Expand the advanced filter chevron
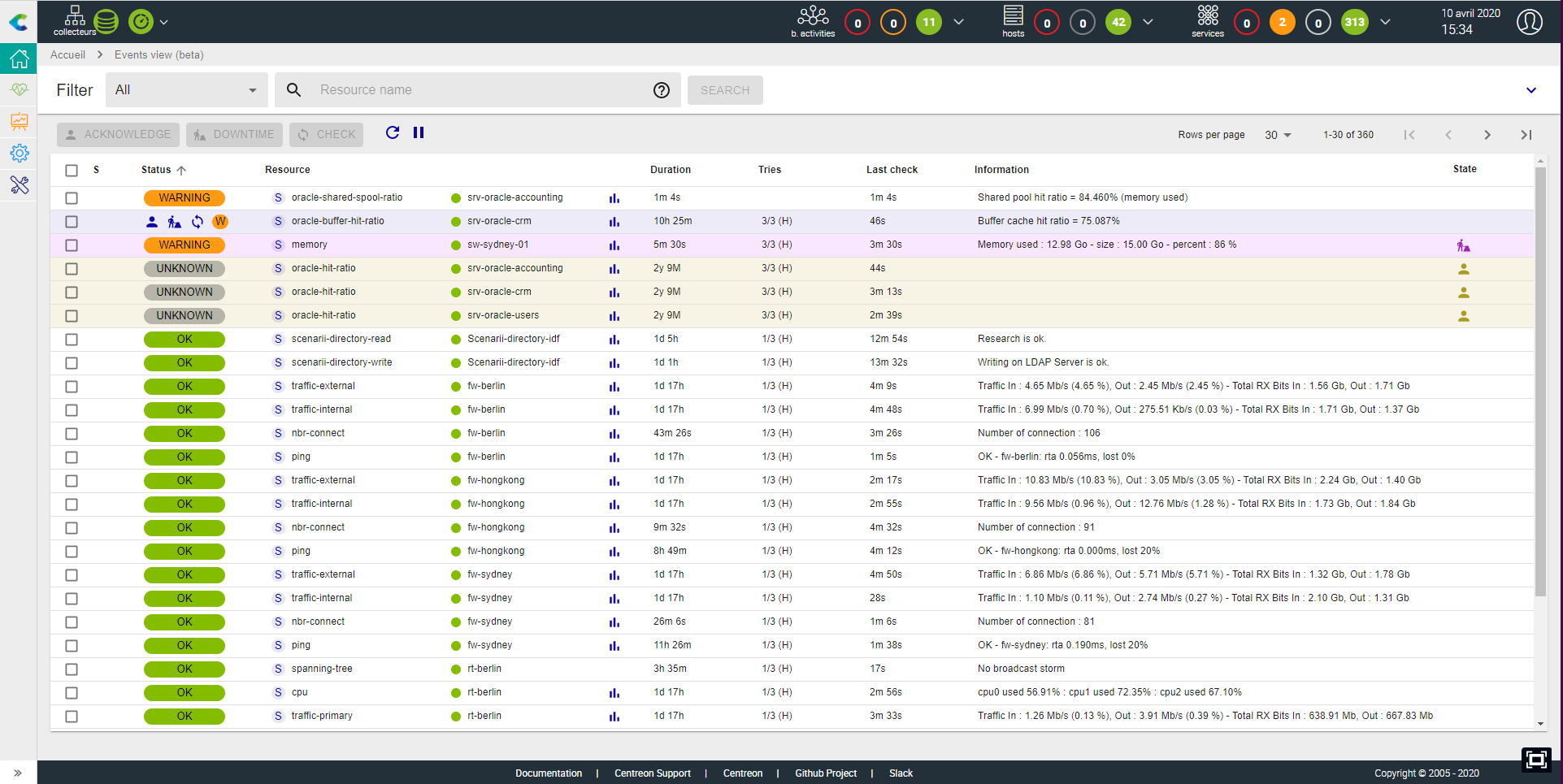The height and width of the screenshot is (784, 1563). (1531, 90)
